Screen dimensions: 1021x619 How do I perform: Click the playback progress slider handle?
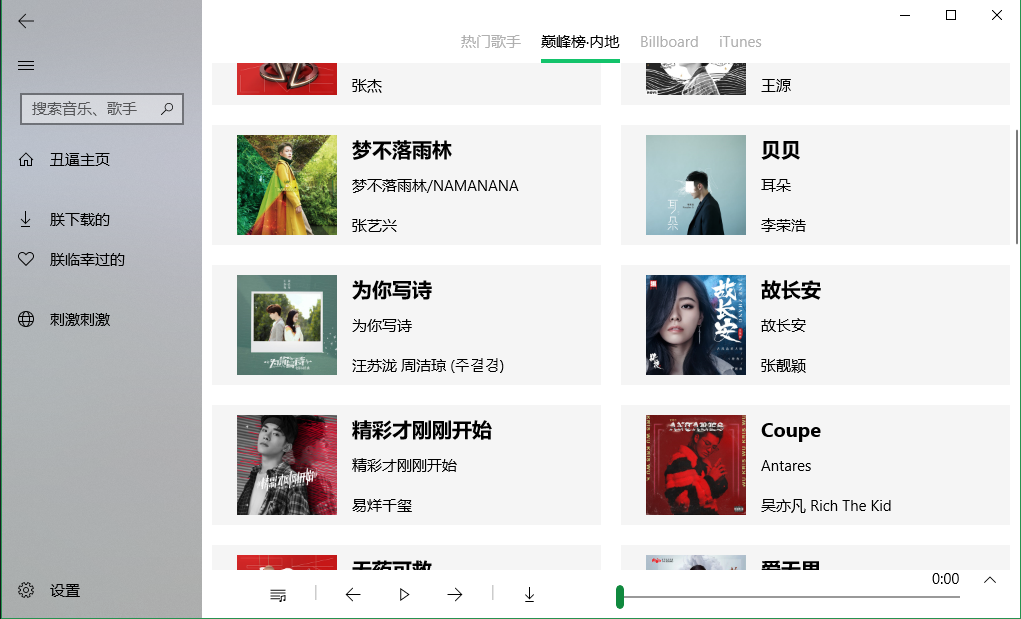click(x=620, y=596)
